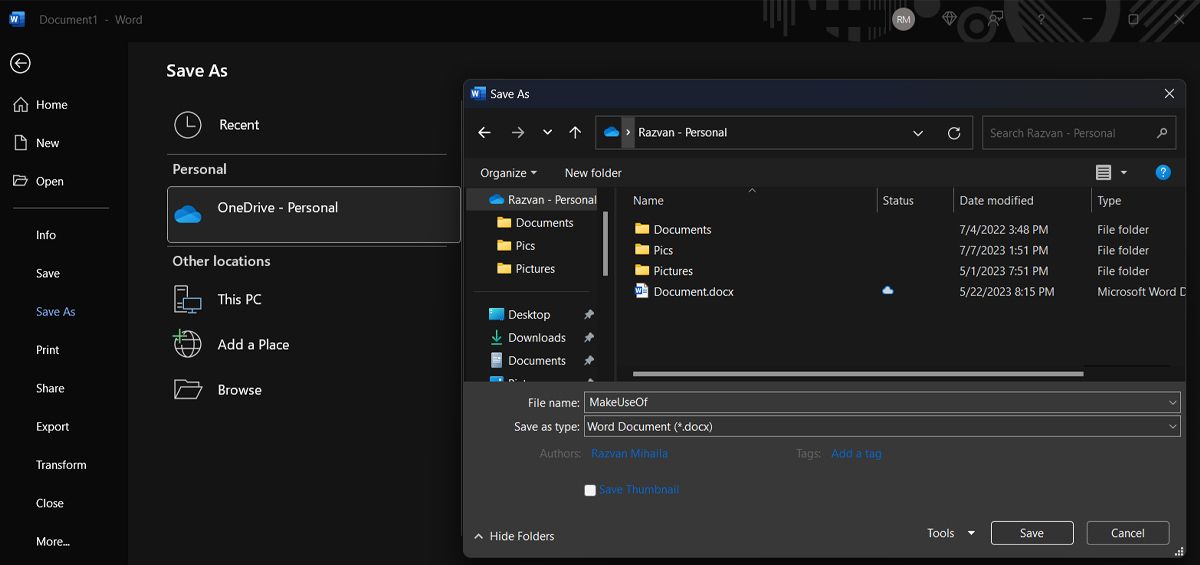The width and height of the screenshot is (1200, 565).
Task: Collapse folders with Hide Folders
Action: pyautogui.click(x=514, y=536)
